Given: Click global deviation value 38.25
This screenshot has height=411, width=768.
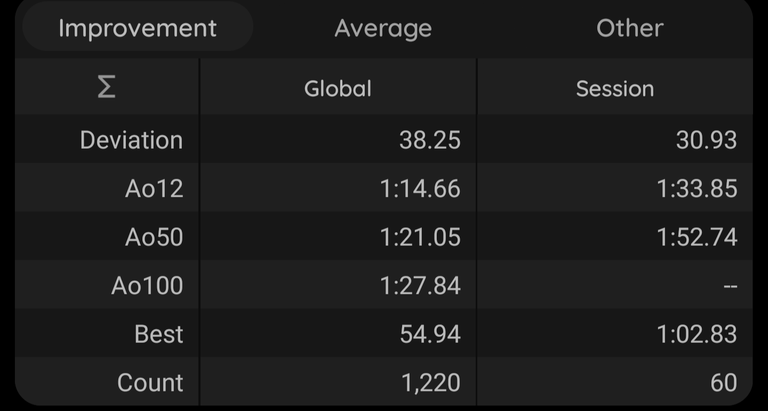Looking at the screenshot, I should point(430,140).
